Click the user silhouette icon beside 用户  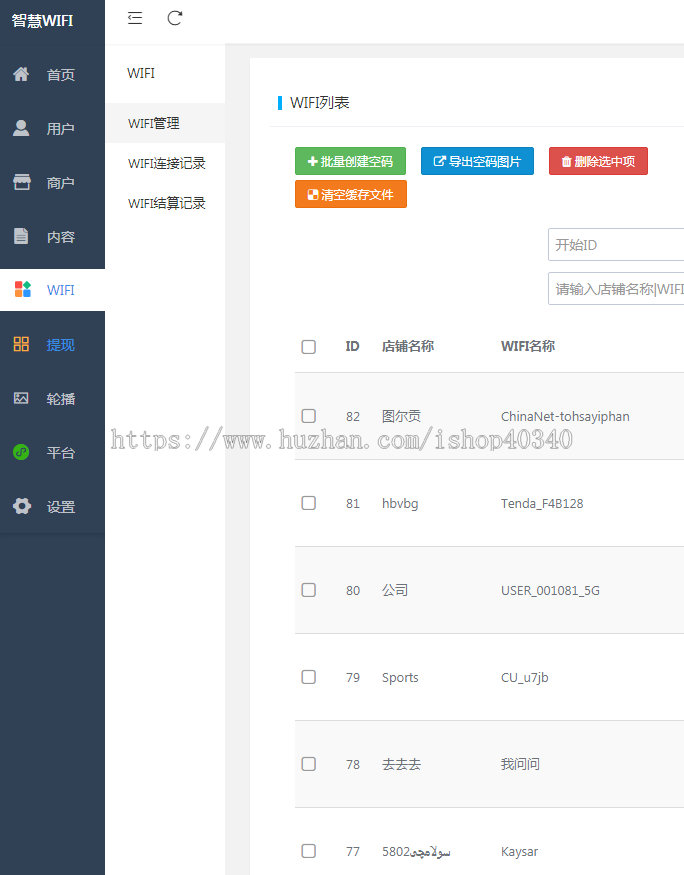[x=21, y=128]
